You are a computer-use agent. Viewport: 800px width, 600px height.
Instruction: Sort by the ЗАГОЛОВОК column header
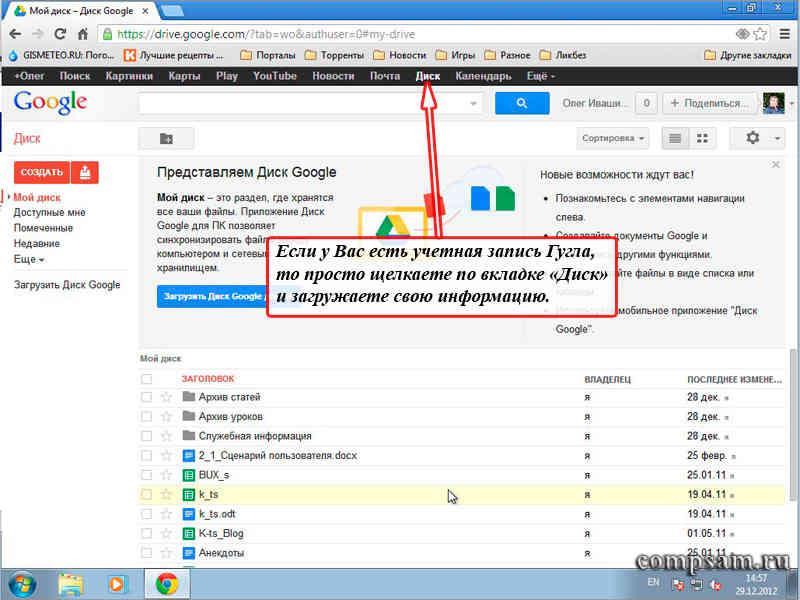click(208, 379)
